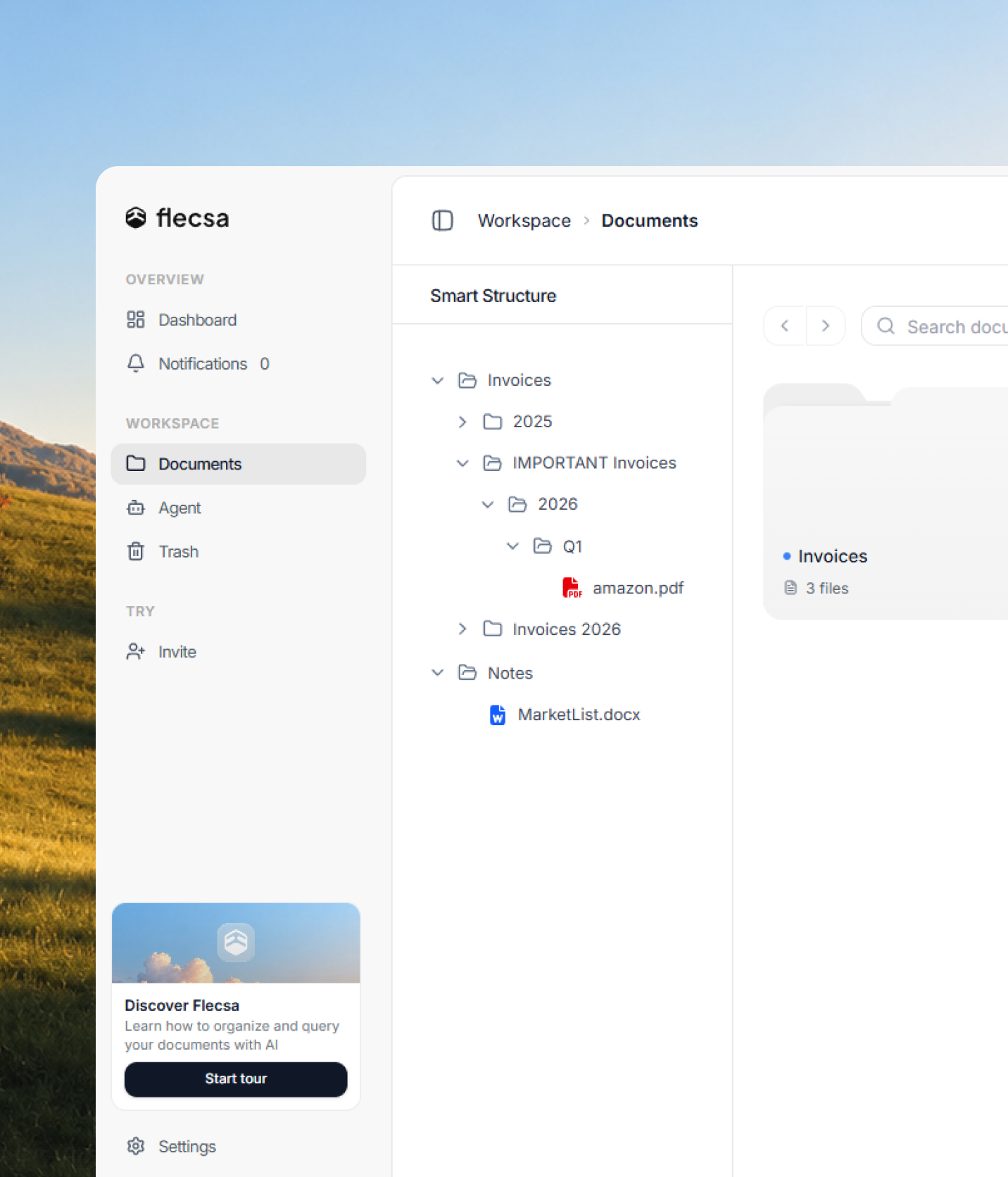Select MarketList.docx file name in the tree
The image size is (1008, 1177).
579,715
